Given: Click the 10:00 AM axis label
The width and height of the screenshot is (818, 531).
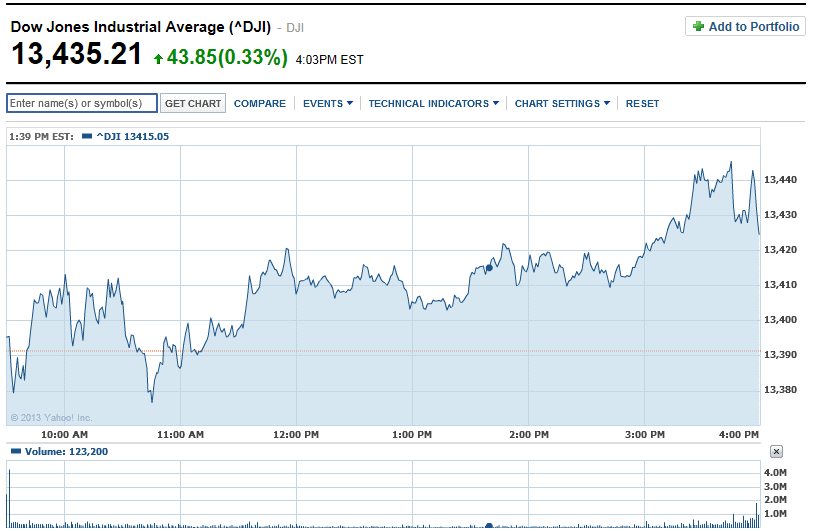Looking at the screenshot, I should coord(64,434).
